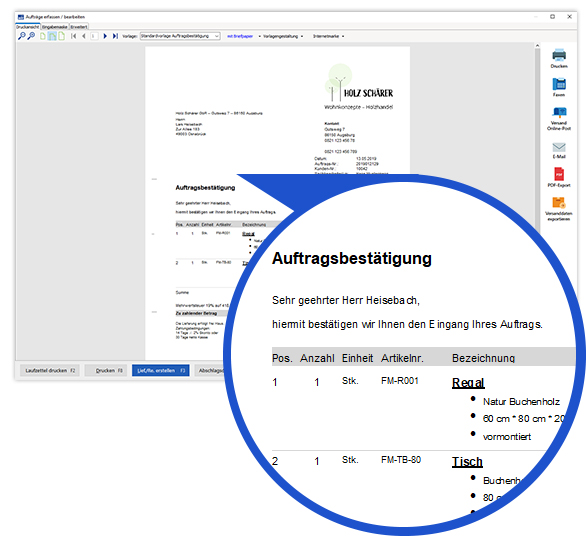The image size is (586, 540).
Task: Switch to the Eingabemaske tab
Action: [55, 27]
